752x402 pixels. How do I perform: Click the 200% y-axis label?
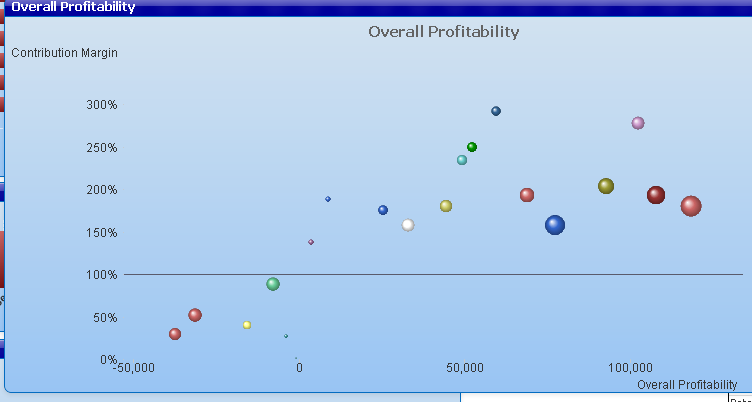[102, 190]
